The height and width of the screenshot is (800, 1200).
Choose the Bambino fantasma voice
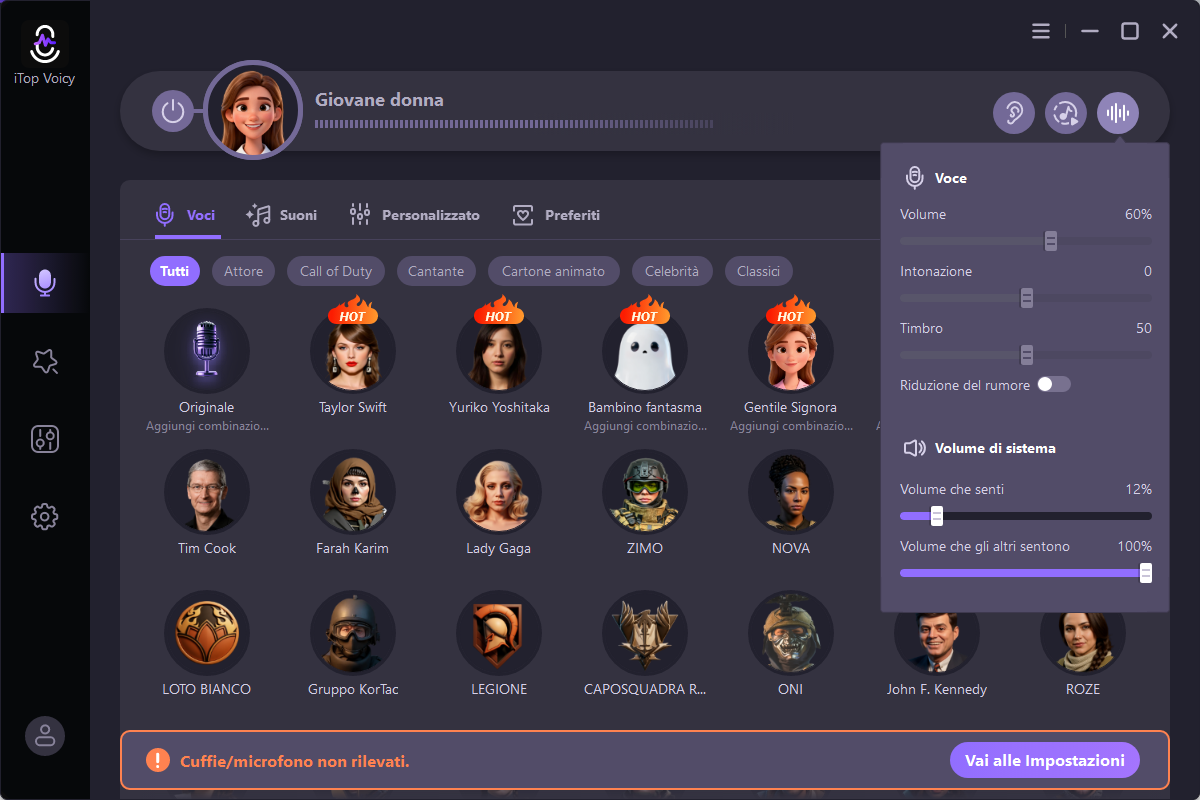tap(644, 351)
